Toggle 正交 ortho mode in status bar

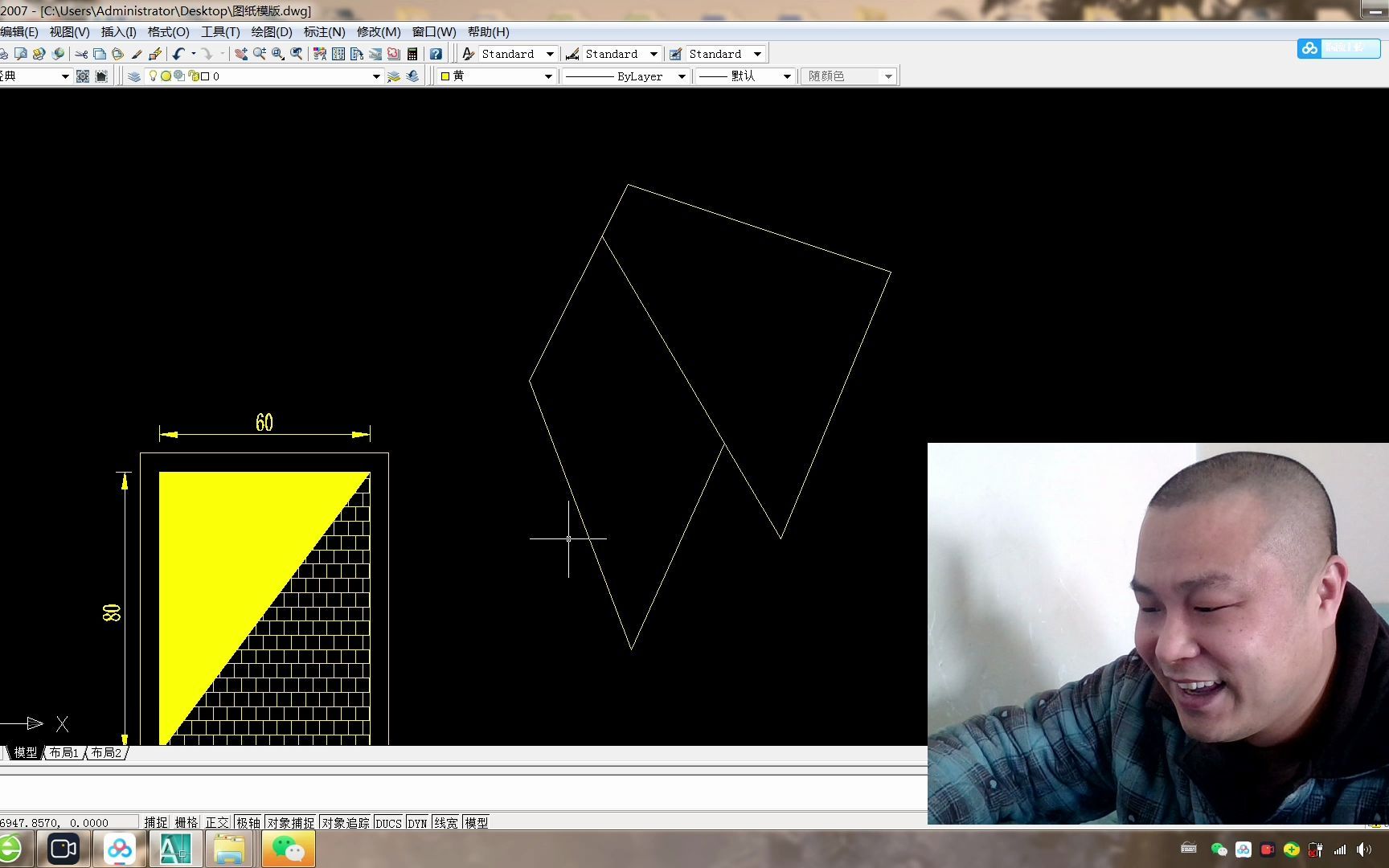[x=217, y=822]
